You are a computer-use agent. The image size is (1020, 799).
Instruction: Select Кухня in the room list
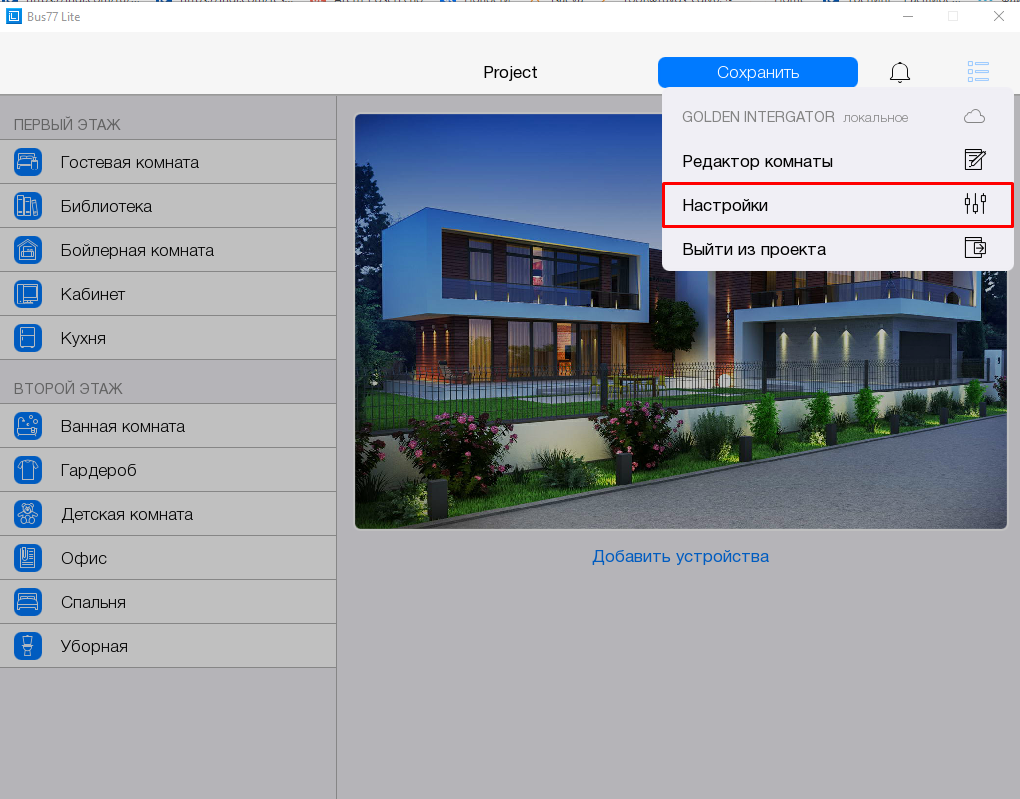pos(83,338)
